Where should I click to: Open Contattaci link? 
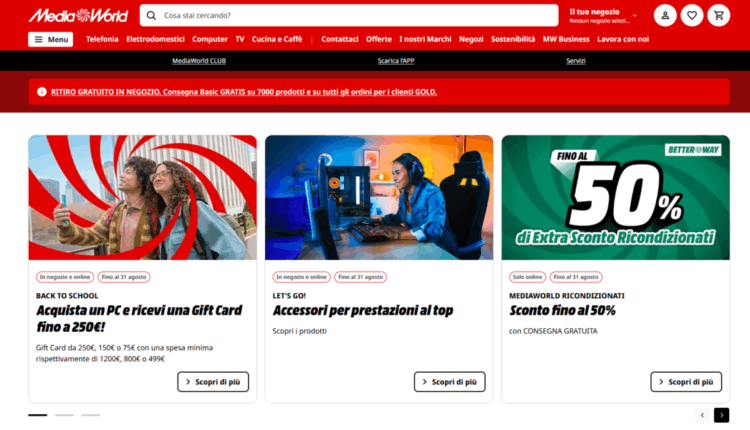[340, 39]
